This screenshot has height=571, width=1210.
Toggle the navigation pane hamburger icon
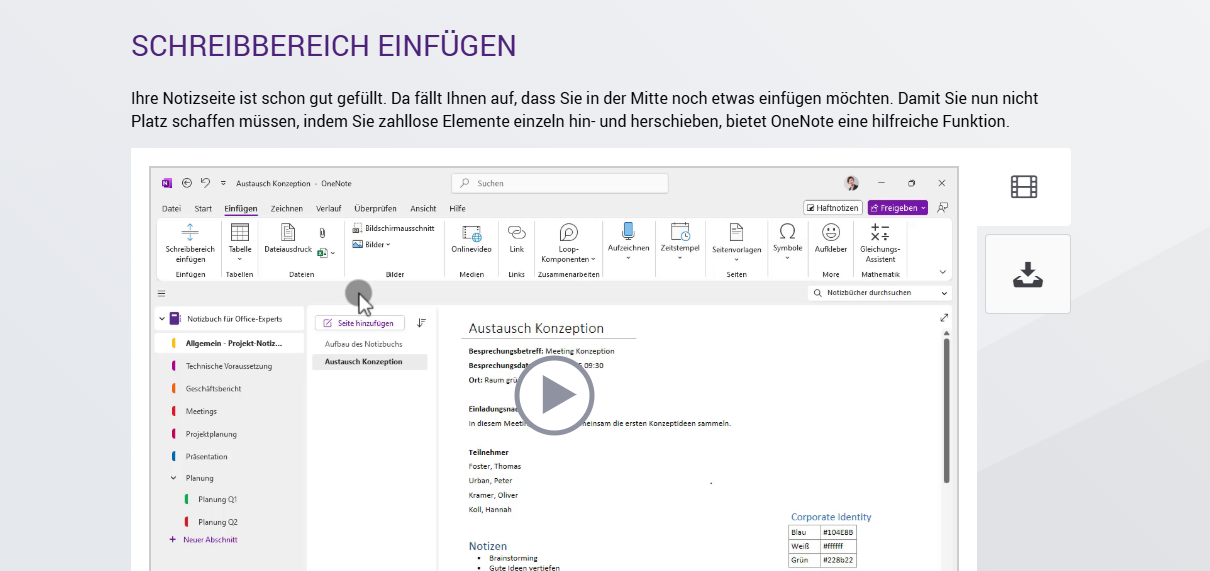tap(161, 294)
